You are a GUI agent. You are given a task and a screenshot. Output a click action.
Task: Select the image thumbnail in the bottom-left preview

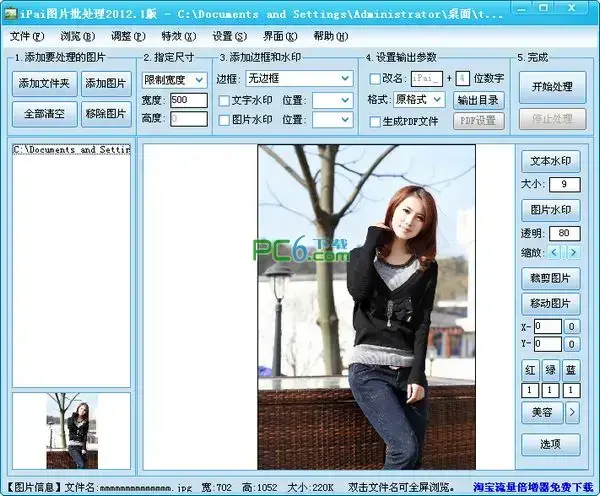pyautogui.click(x=72, y=431)
